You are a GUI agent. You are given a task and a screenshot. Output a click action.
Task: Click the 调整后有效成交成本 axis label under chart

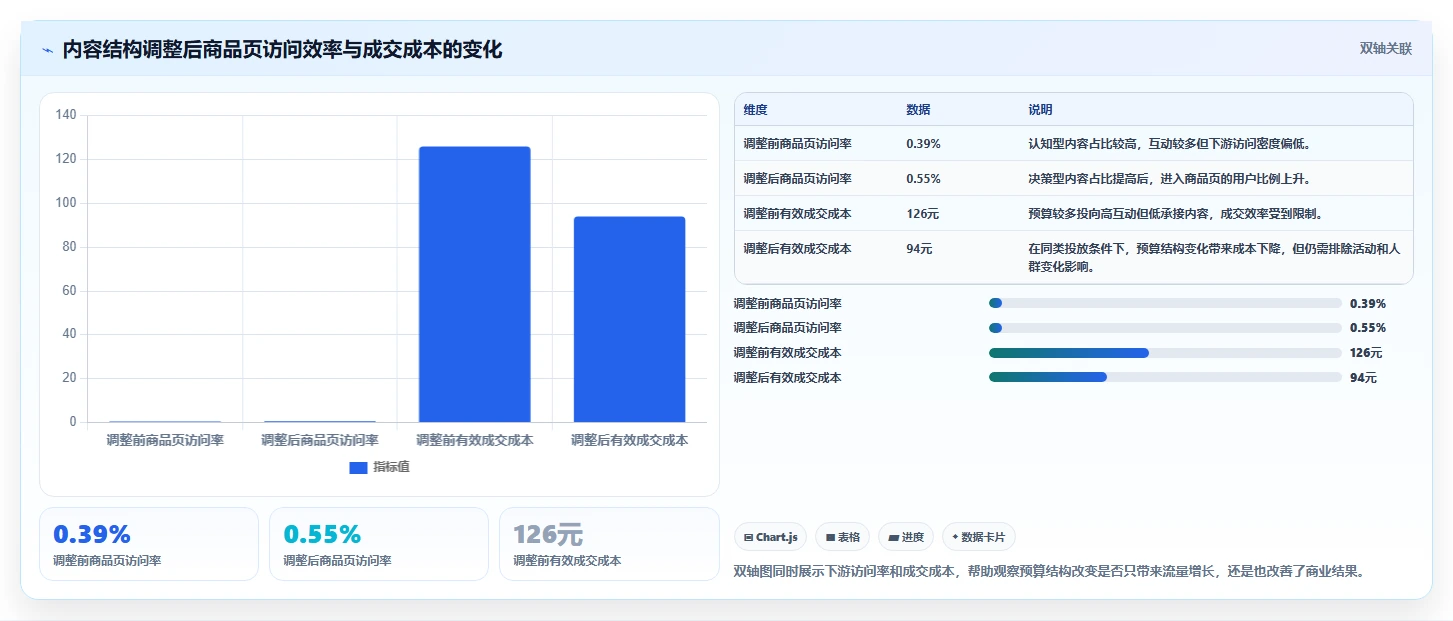point(629,440)
